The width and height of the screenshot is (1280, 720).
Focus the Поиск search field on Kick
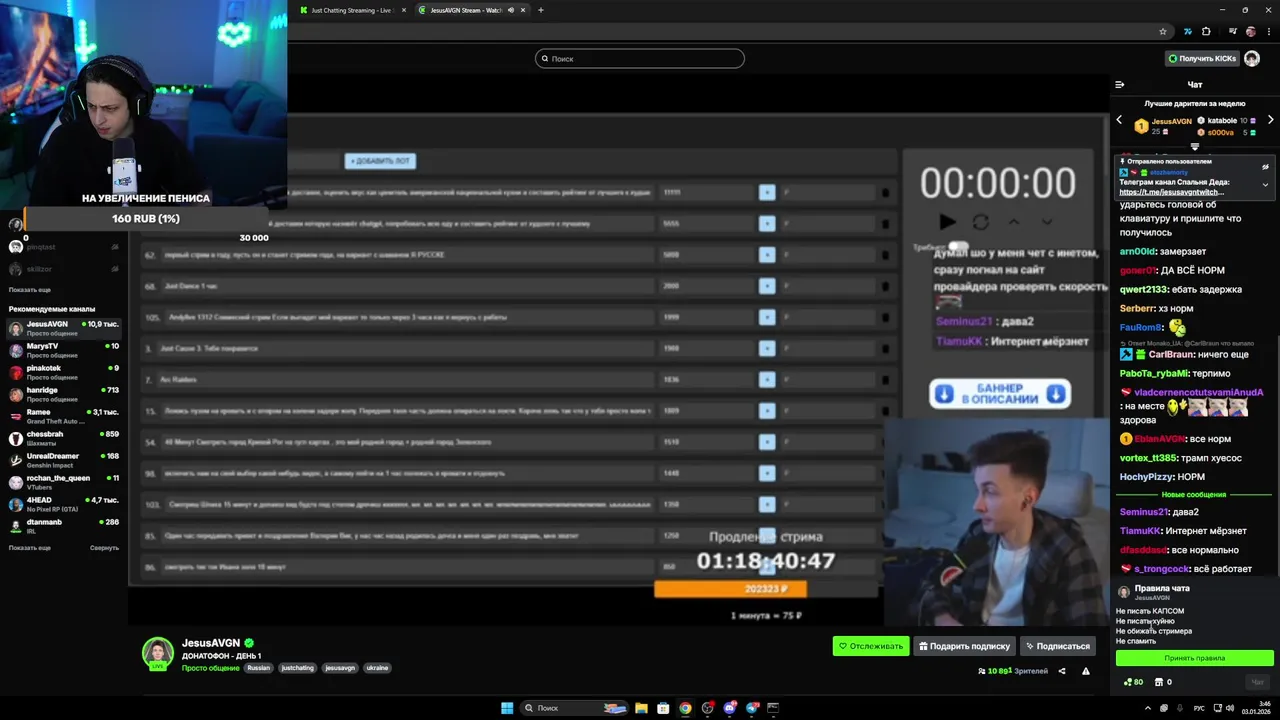(x=640, y=59)
